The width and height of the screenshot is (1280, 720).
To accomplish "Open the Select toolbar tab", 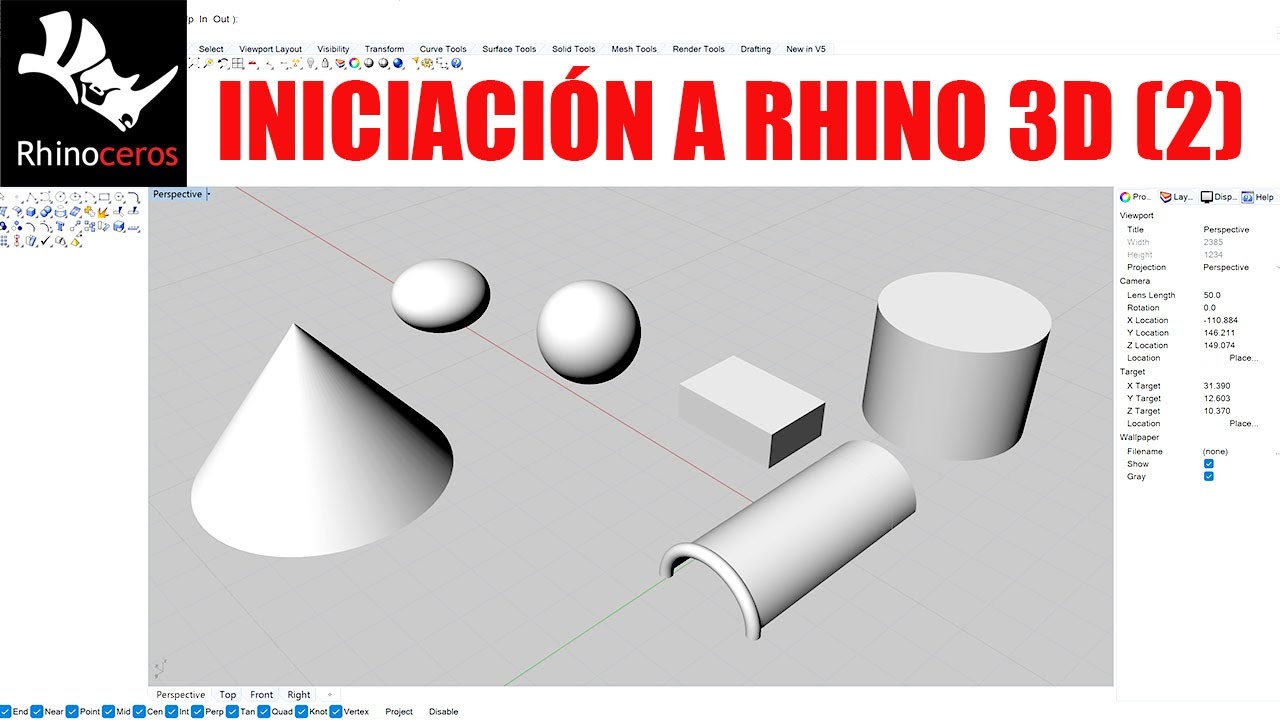I will (x=211, y=49).
